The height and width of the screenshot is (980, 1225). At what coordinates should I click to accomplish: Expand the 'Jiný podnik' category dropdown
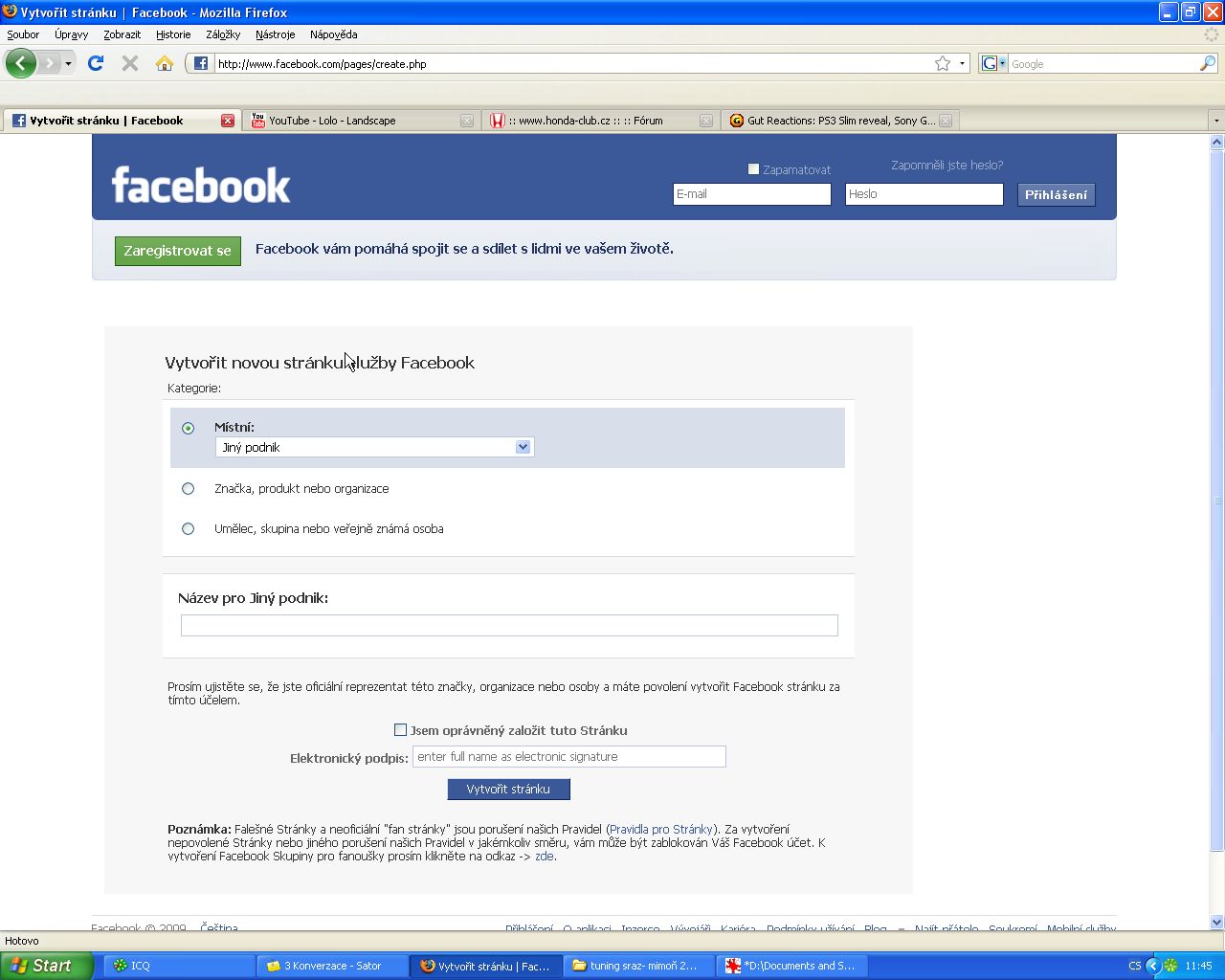523,447
